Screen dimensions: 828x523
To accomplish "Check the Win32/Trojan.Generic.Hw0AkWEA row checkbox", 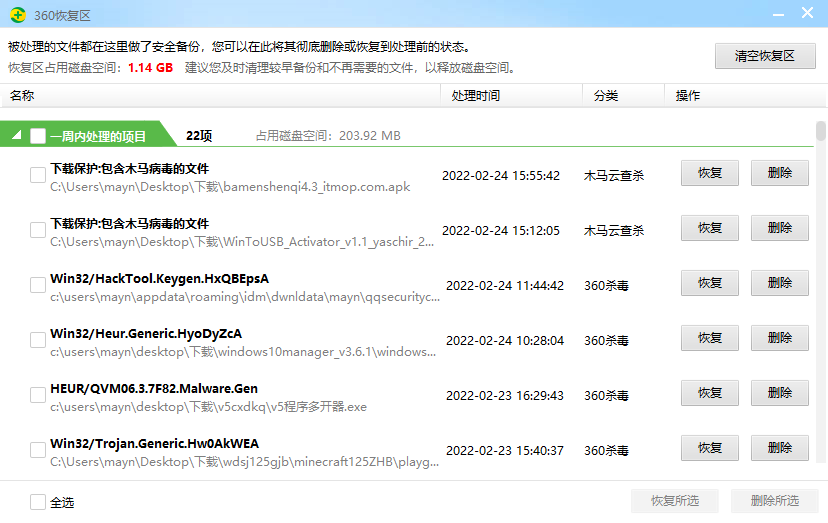I will (38, 450).
